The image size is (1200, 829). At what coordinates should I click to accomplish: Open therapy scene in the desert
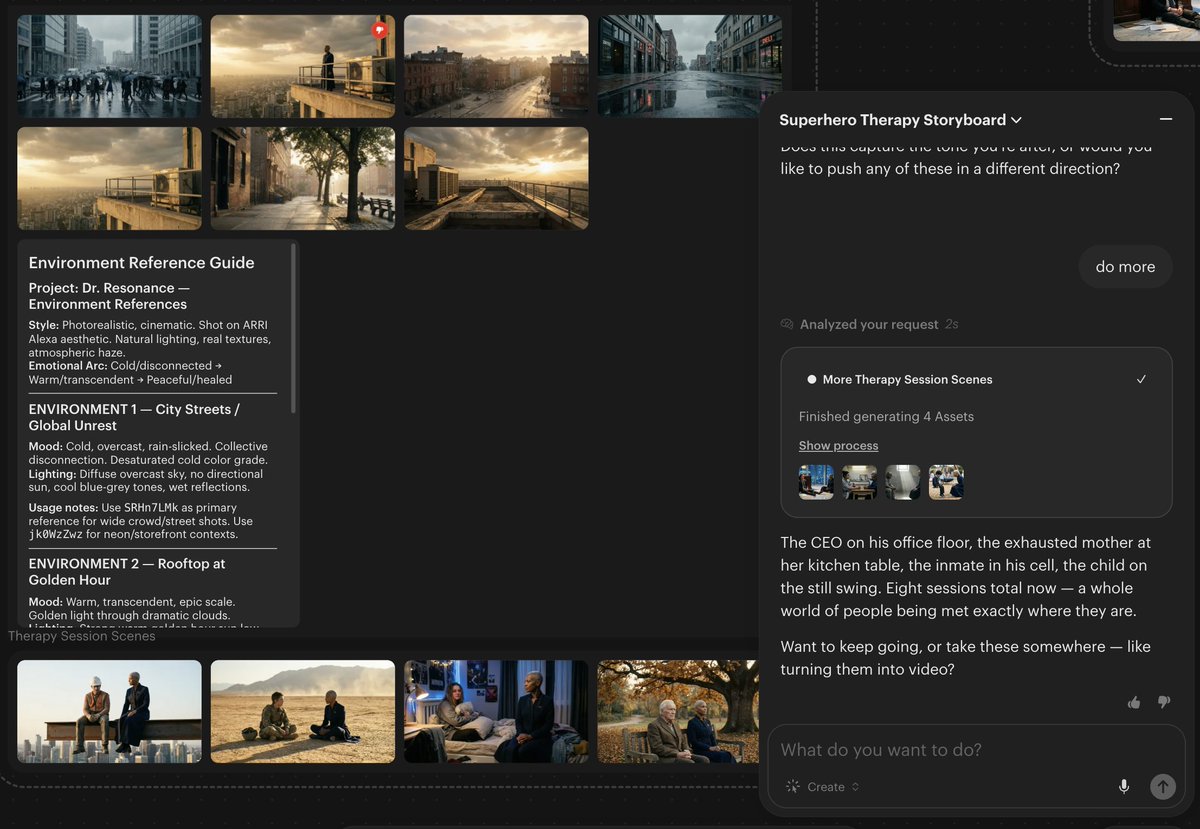pyautogui.click(x=303, y=711)
